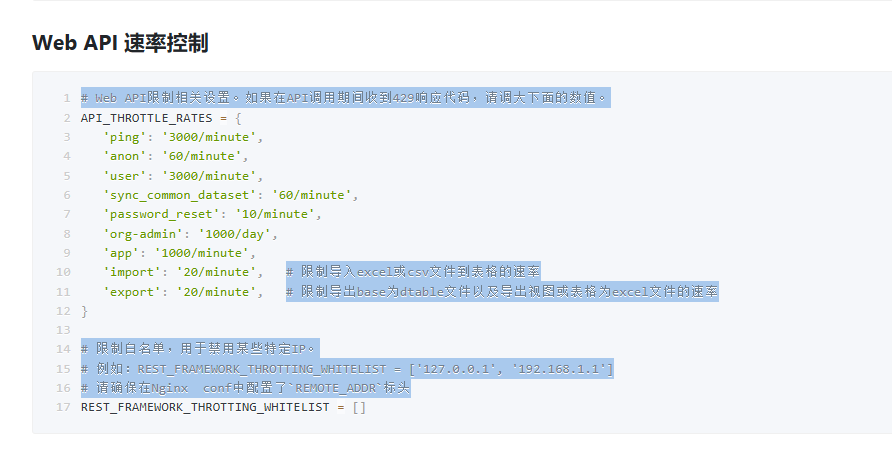Click the "限制白名单" comment line
Image resolution: width=892 pixels, height=457 pixels.
198,349
